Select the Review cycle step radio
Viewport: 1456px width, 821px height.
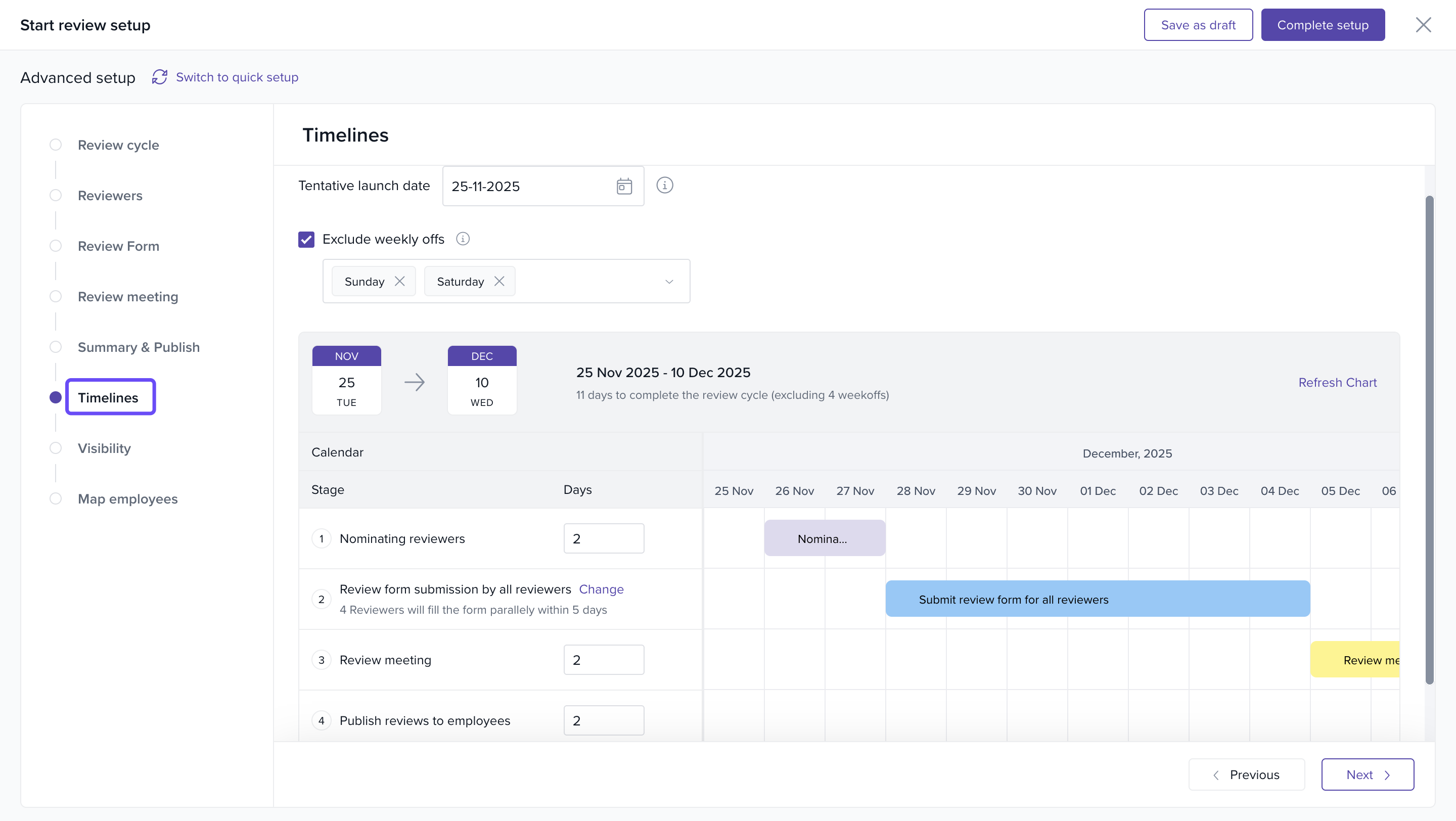tap(56, 145)
